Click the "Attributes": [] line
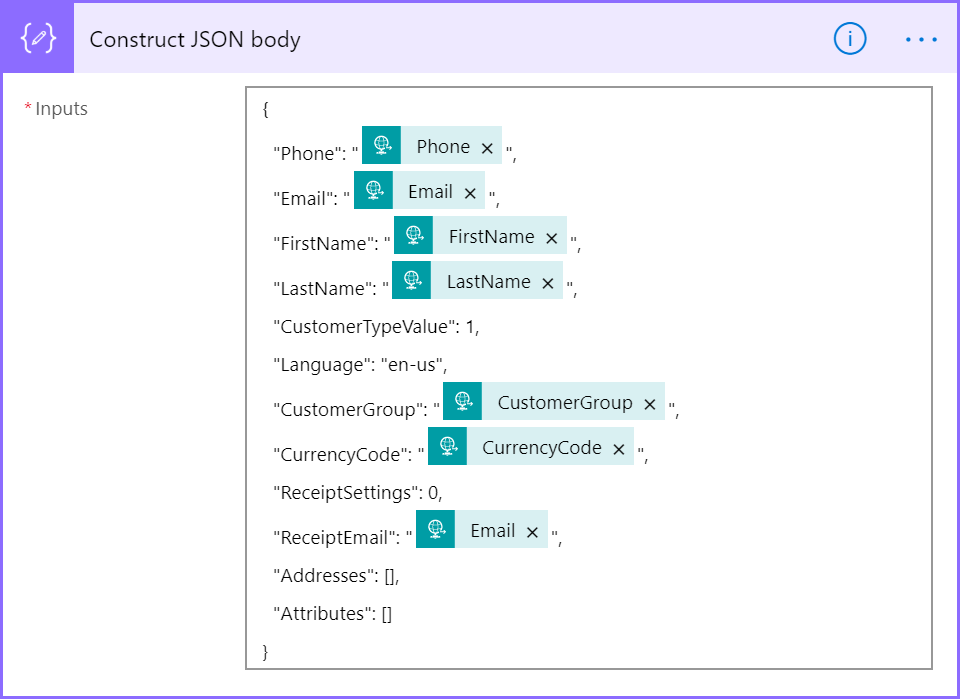Image resolution: width=960 pixels, height=699 pixels. tap(332, 613)
